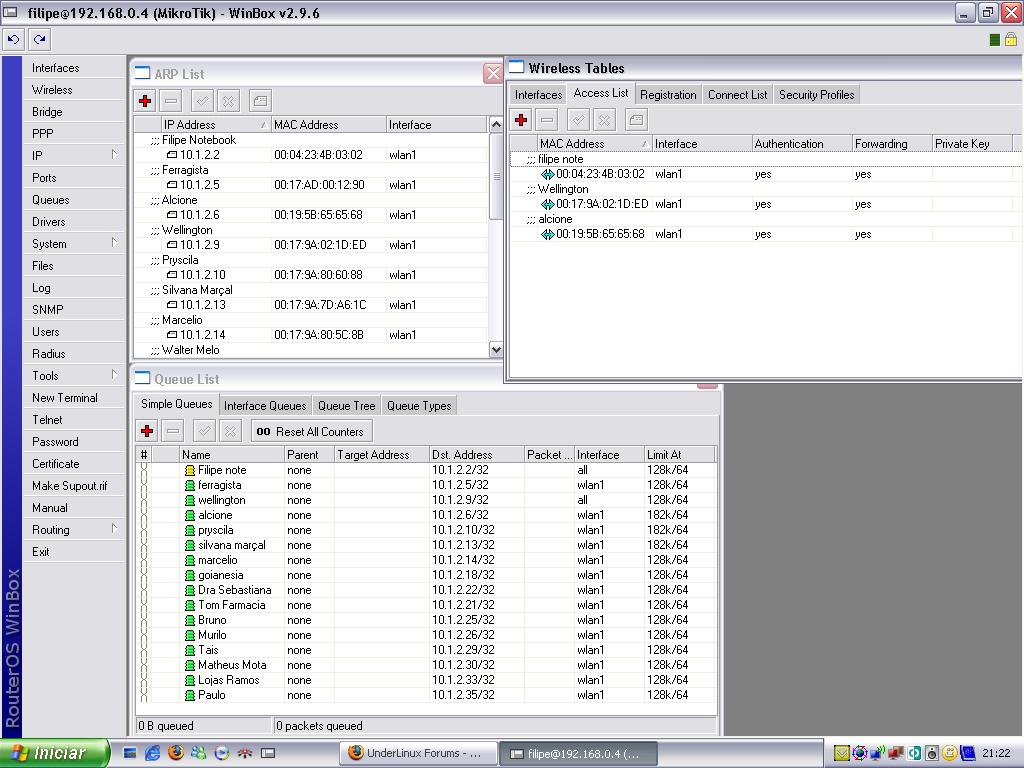
Task: Enable queue using checkmark button
Action: [204, 431]
